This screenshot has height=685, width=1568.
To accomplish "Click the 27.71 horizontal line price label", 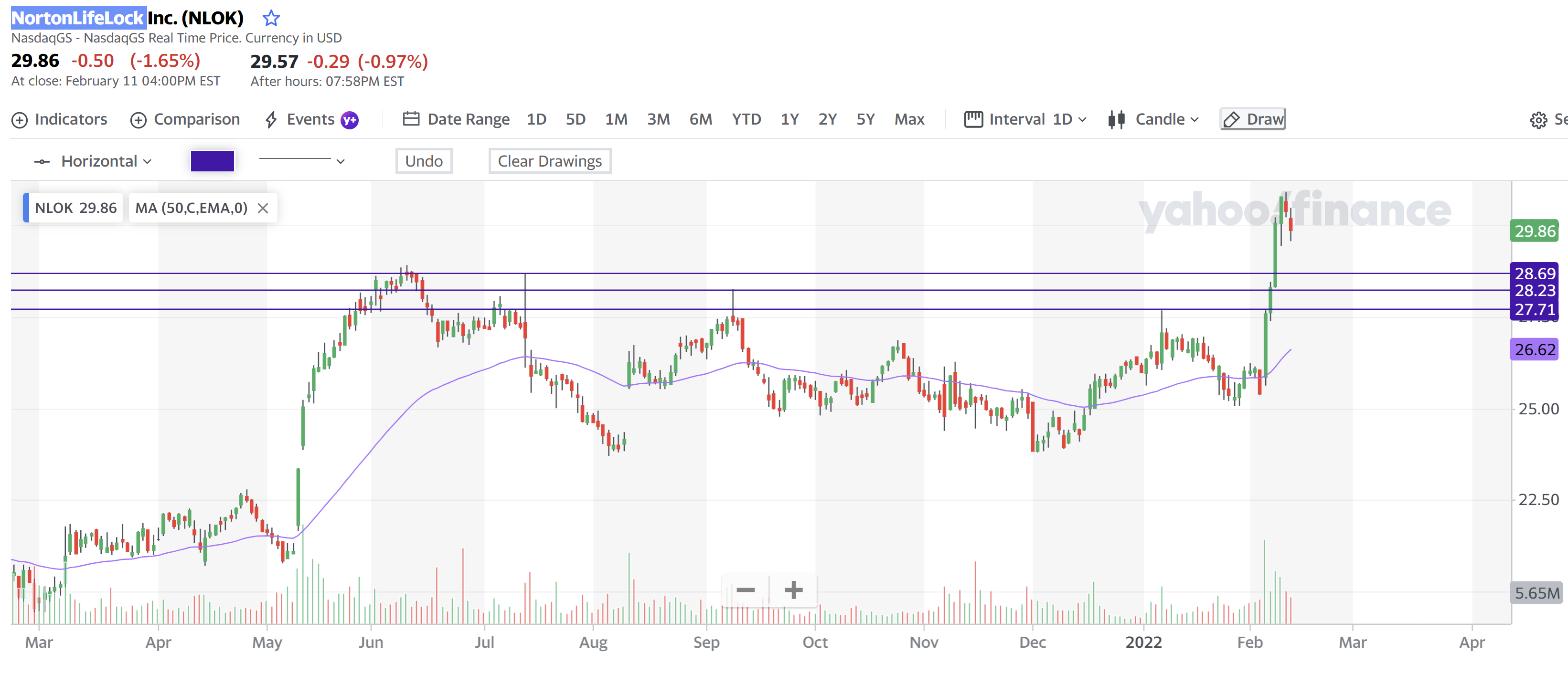I will tap(1535, 310).
